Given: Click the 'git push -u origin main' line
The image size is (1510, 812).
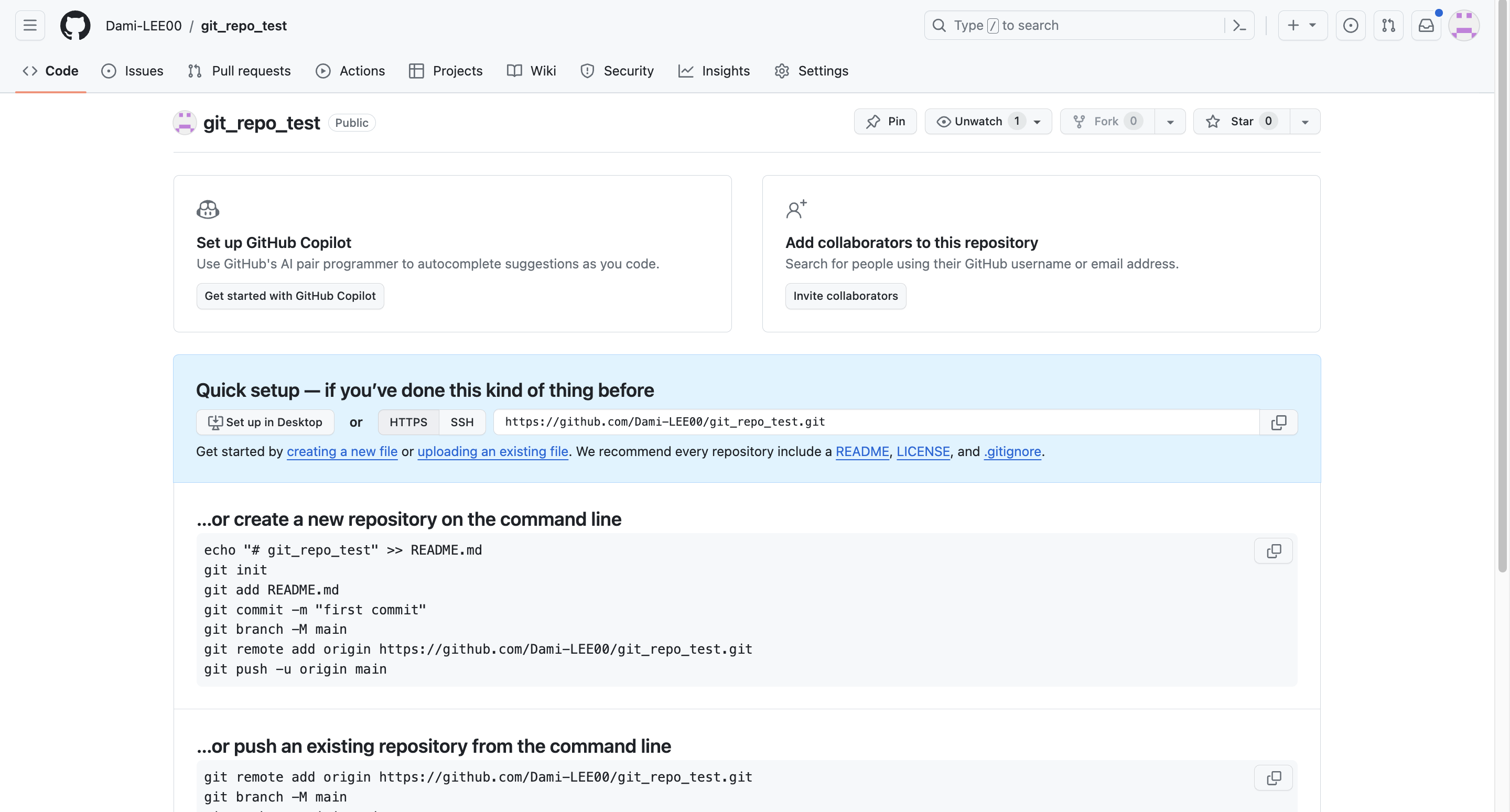Looking at the screenshot, I should pyautogui.click(x=295, y=669).
